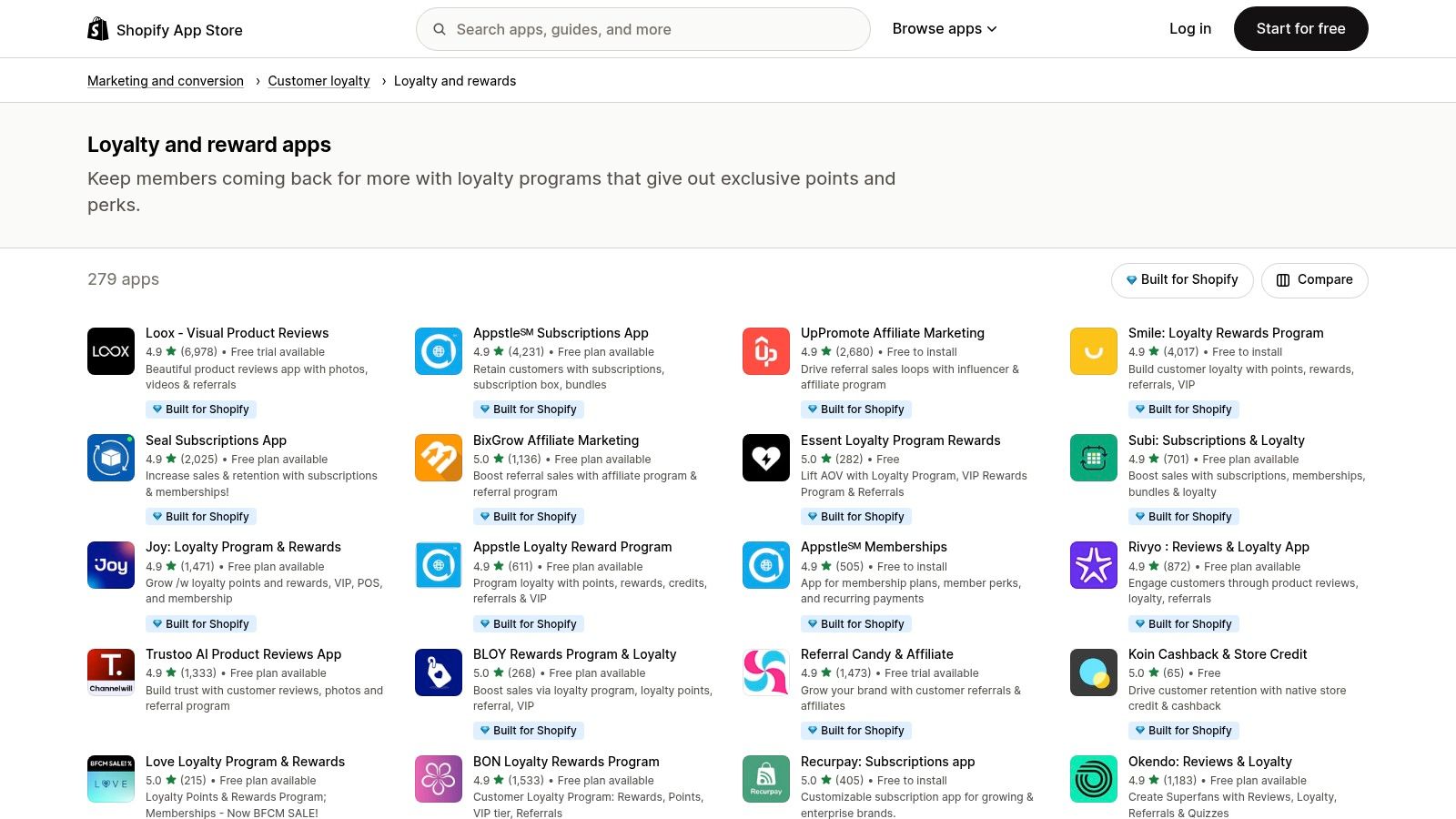
Task: Open the Appstle Loyalty Reward Program icon
Action: tap(439, 565)
